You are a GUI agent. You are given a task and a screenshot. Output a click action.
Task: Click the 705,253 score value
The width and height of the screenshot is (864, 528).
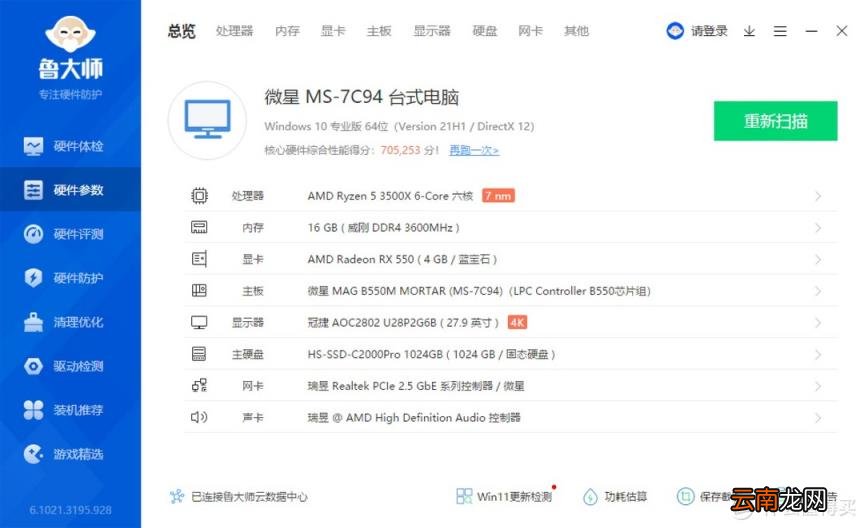coord(400,150)
